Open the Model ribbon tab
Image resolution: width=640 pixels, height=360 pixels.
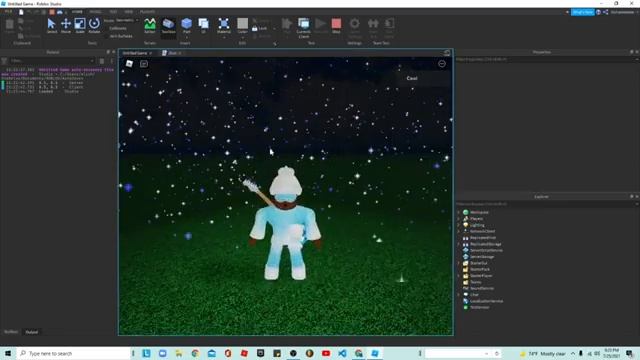tap(95, 12)
